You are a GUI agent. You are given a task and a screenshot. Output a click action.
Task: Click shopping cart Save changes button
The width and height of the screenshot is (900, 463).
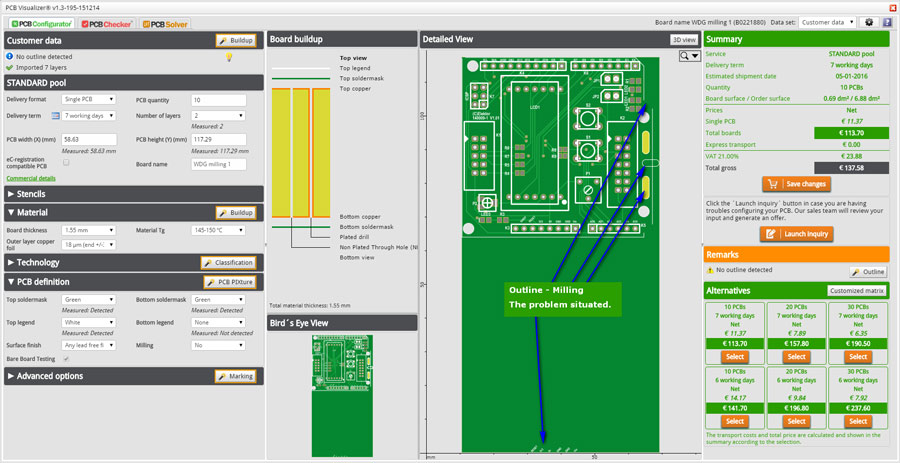click(796, 184)
